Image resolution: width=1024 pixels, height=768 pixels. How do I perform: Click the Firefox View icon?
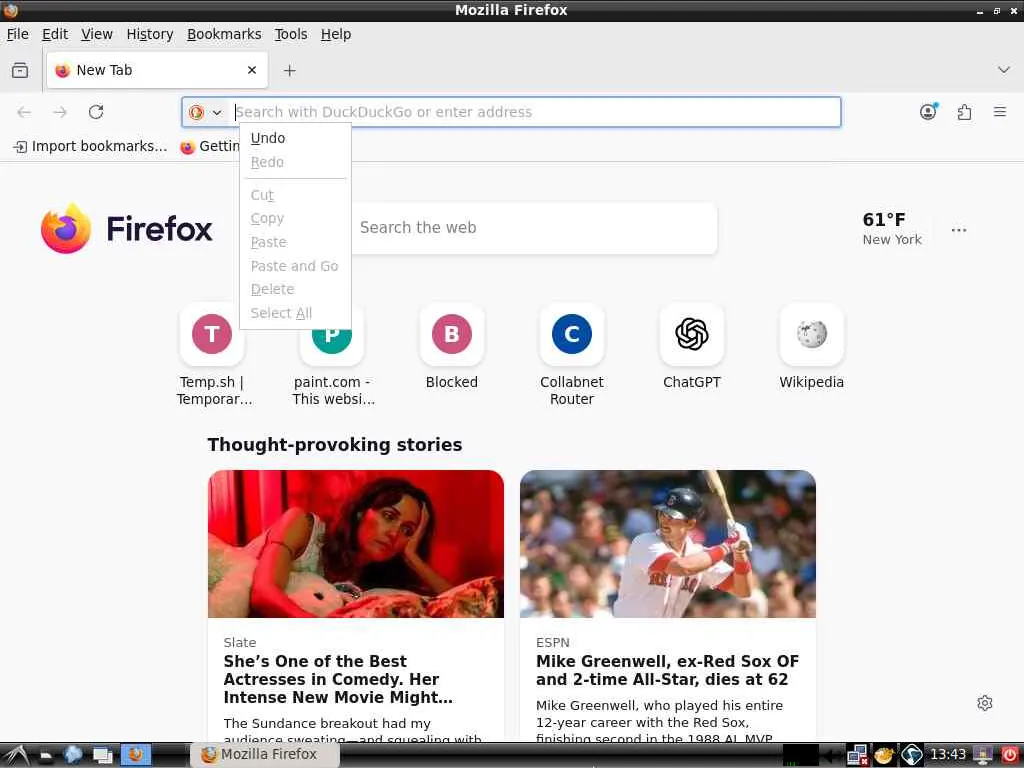(20, 70)
